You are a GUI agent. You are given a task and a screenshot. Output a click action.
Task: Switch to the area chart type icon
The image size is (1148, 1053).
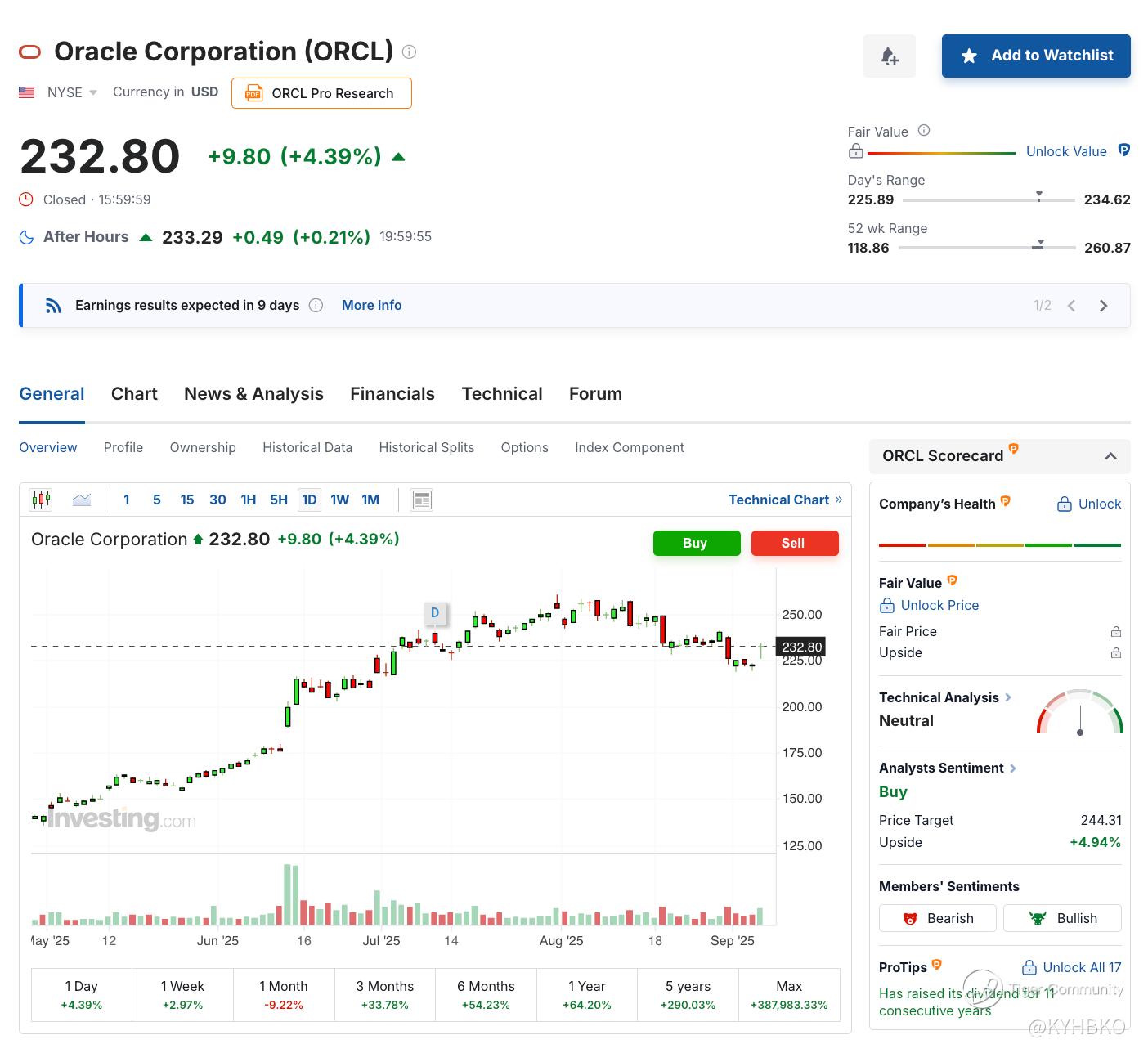click(82, 500)
